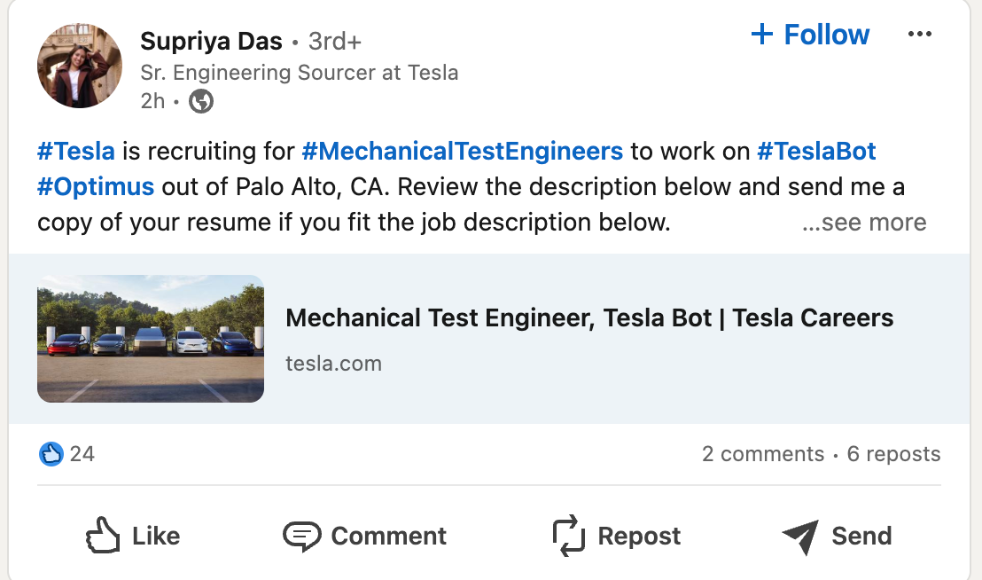Open the #MechanicalTestEngineers hashtag

coord(462,151)
